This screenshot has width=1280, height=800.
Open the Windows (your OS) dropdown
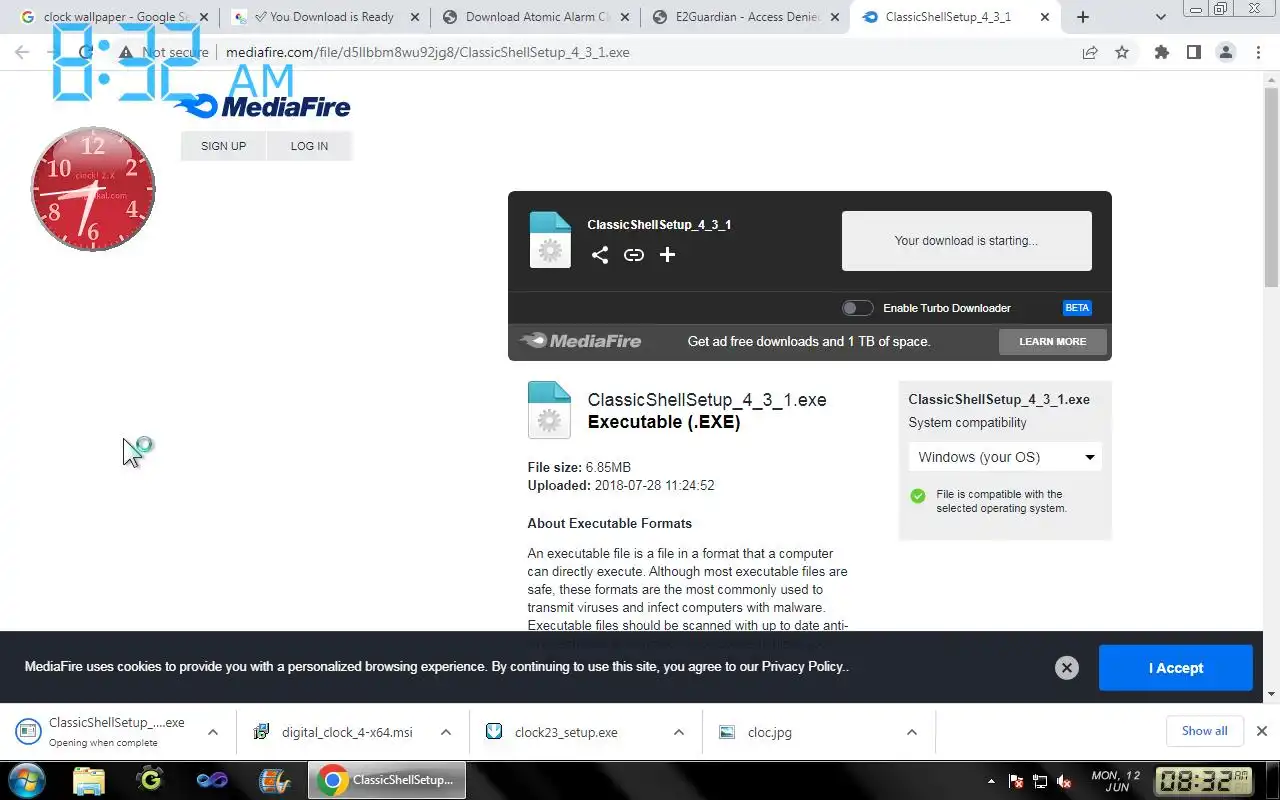tap(1005, 457)
